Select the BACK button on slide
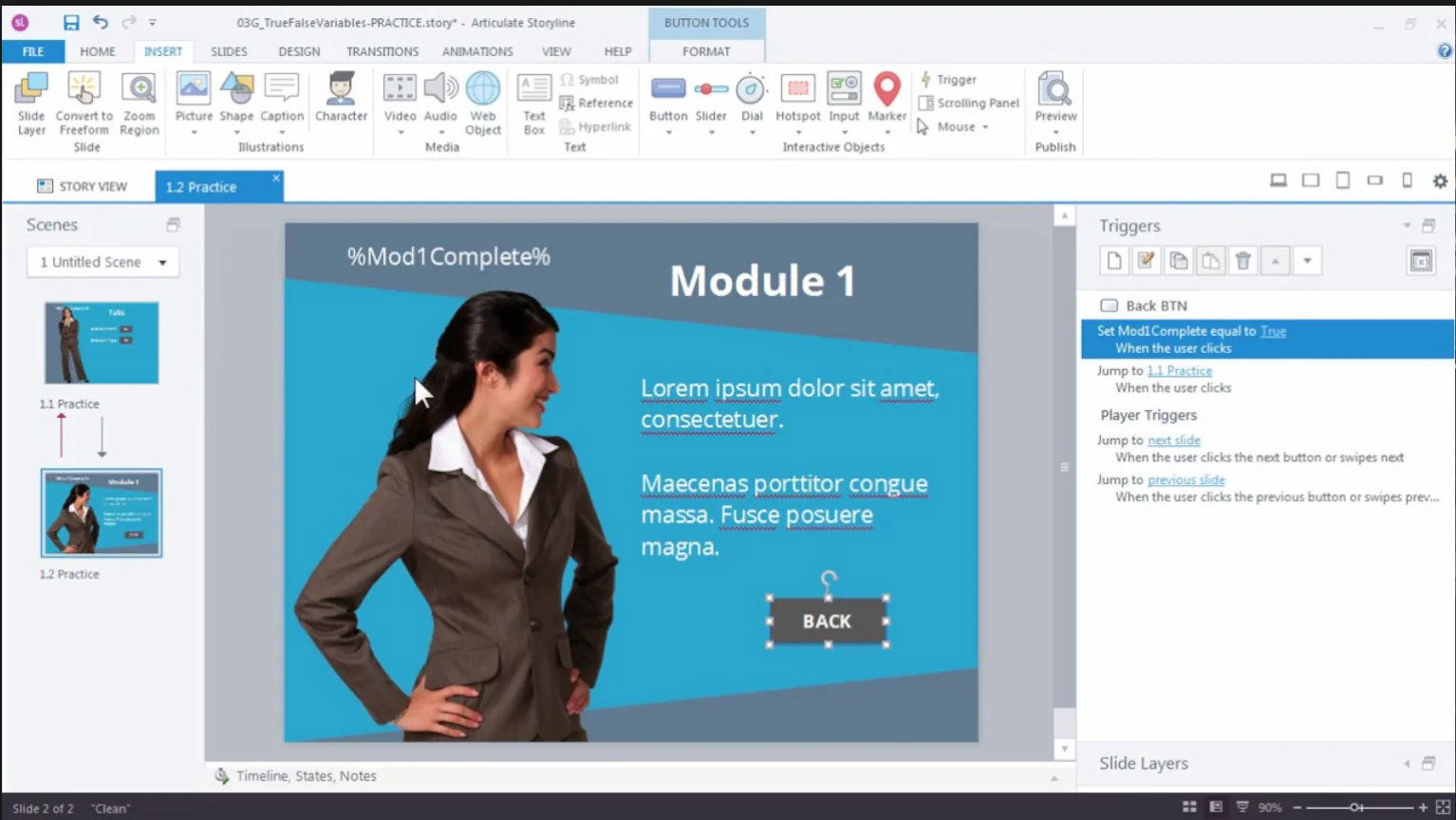This screenshot has height=820, width=1456. 828,621
